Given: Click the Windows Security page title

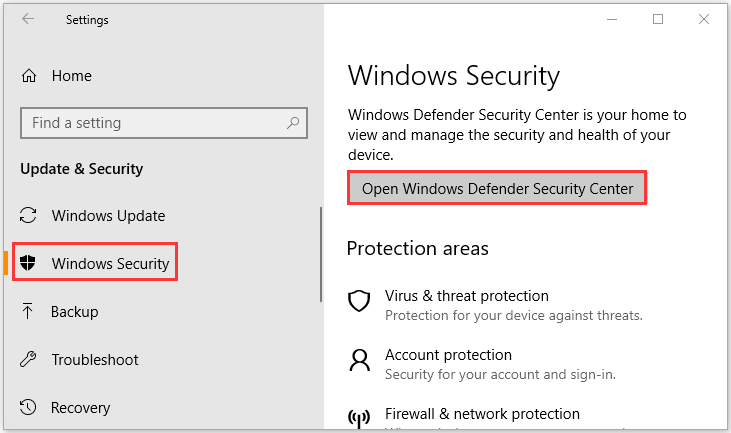Looking at the screenshot, I should pyautogui.click(x=454, y=76).
